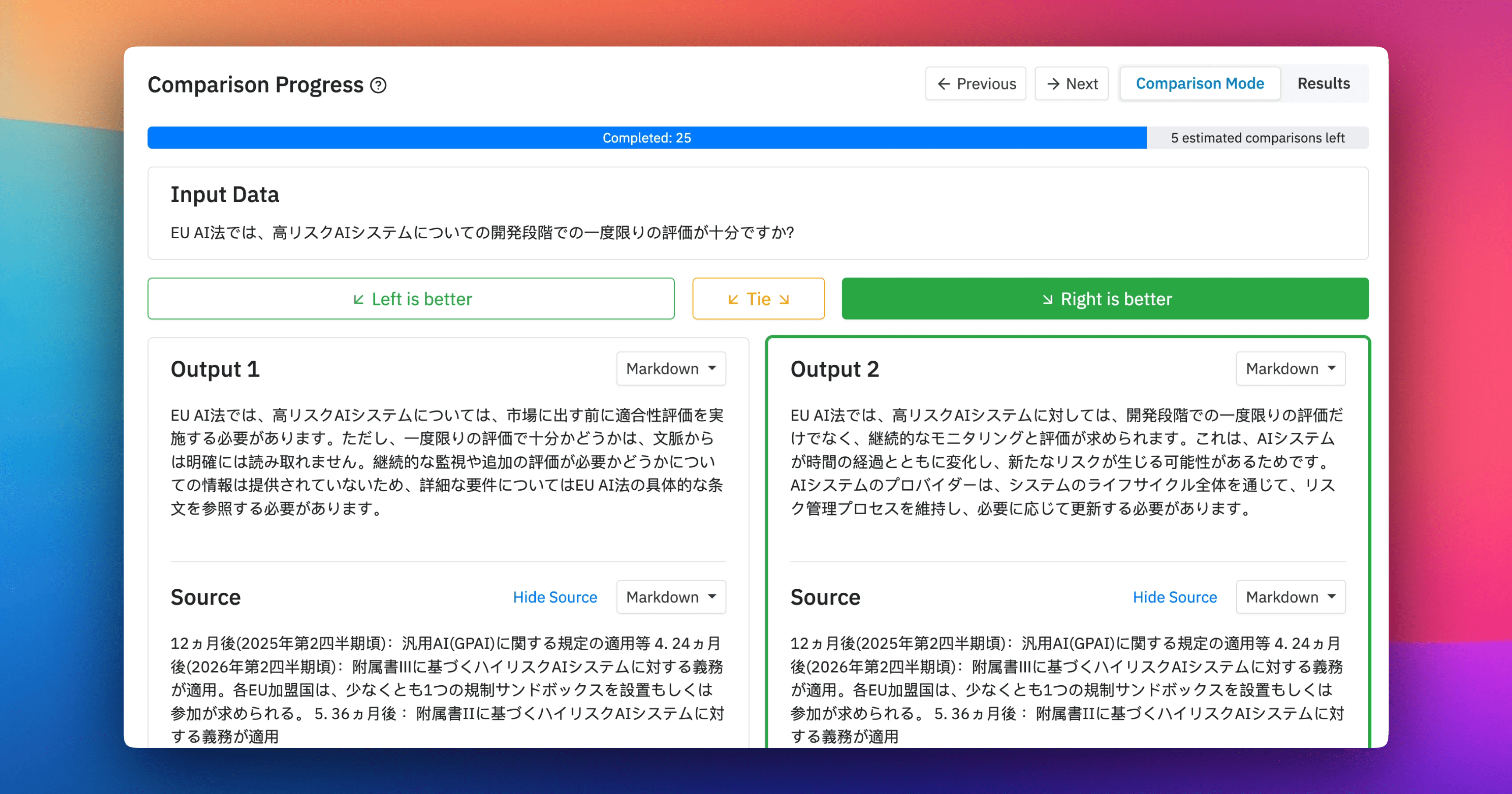Hide the Source under Output 2
1512x794 pixels.
click(1174, 597)
